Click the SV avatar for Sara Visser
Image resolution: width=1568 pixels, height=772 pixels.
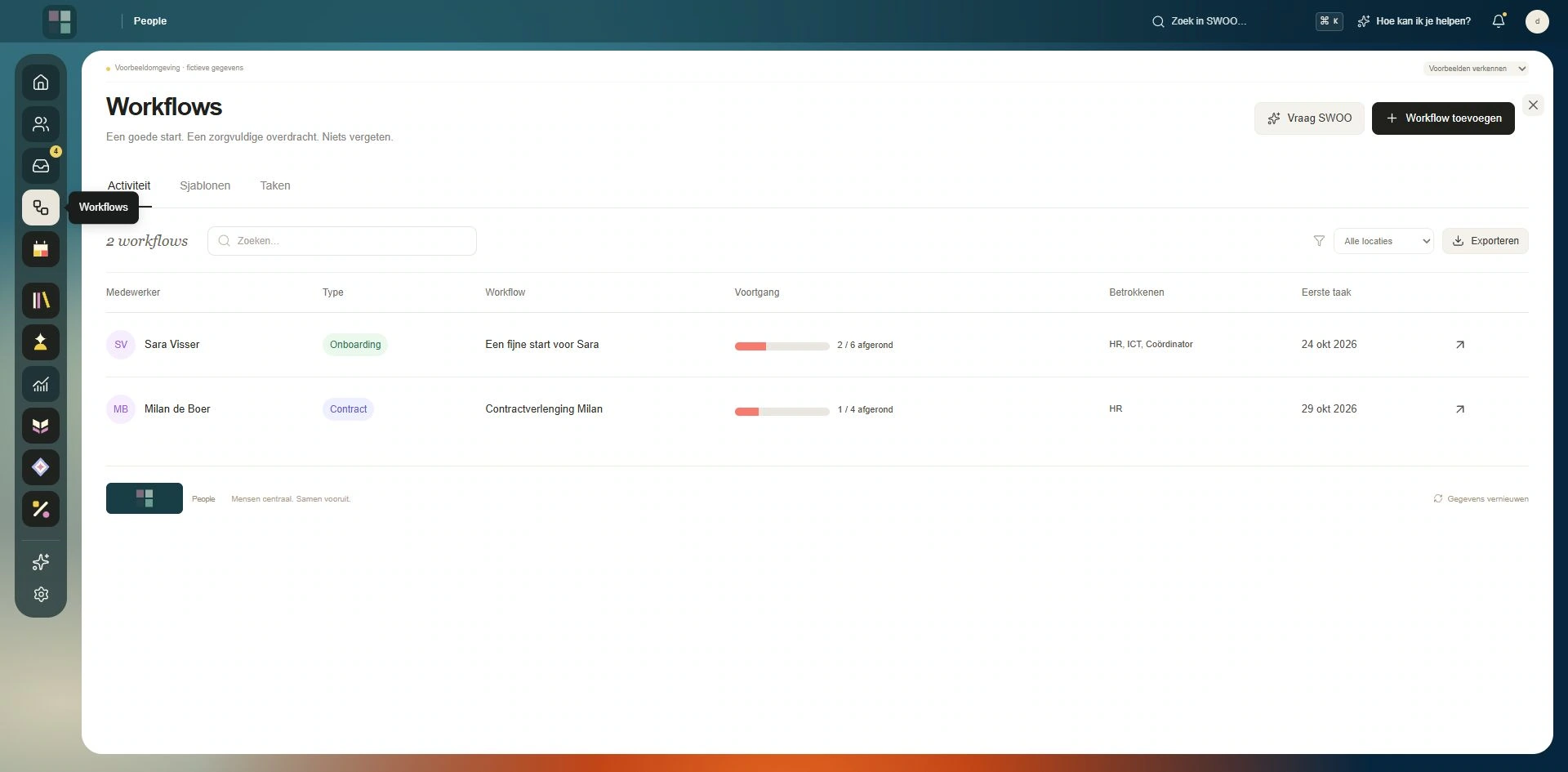click(x=121, y=345)
